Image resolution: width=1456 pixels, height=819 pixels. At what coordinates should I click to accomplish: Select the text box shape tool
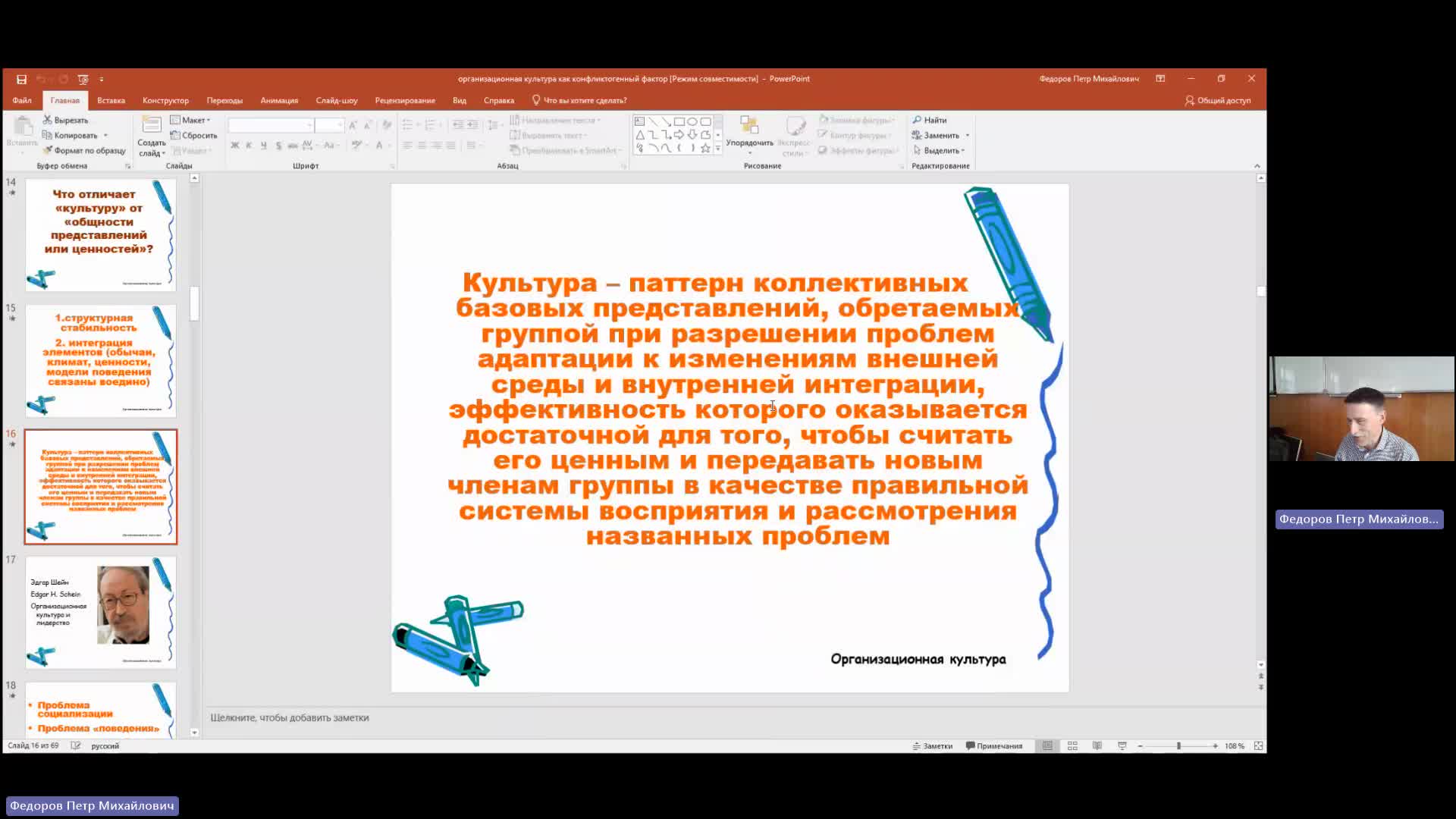tap(639, 121)
